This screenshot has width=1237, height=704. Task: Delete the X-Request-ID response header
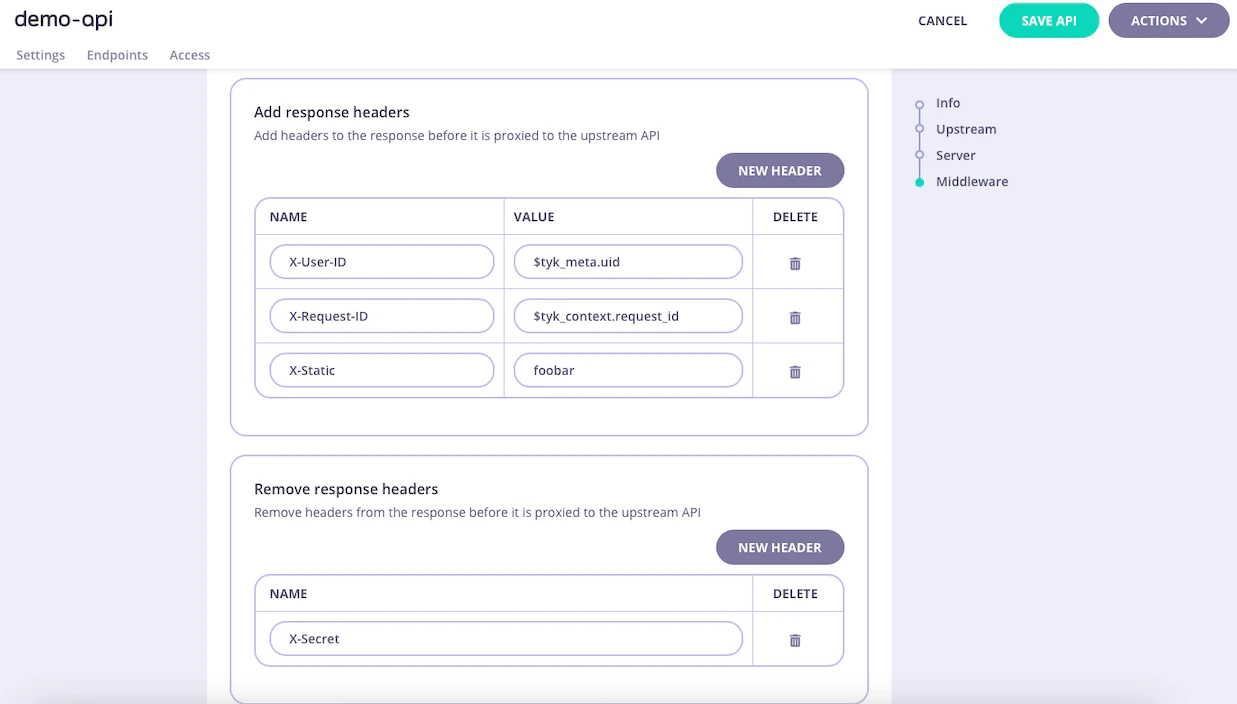click(795, 317)
